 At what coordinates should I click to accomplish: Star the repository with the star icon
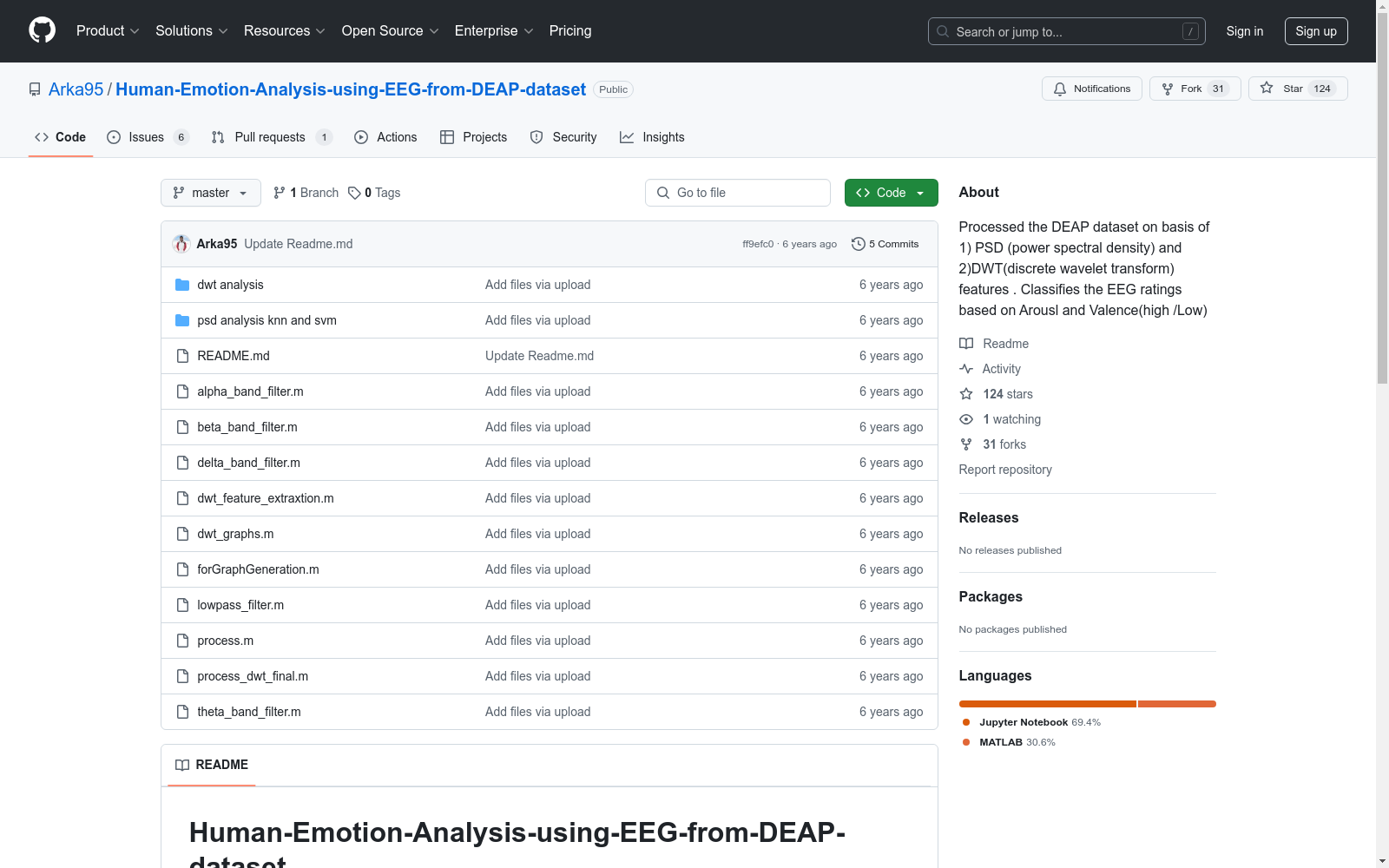[x=1267, y=88]
